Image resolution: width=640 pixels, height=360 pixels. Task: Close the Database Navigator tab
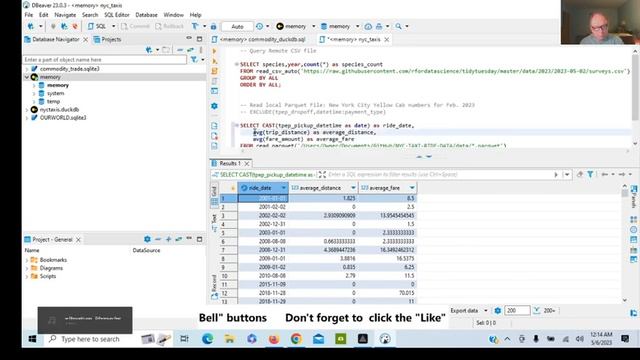(85, 40)
